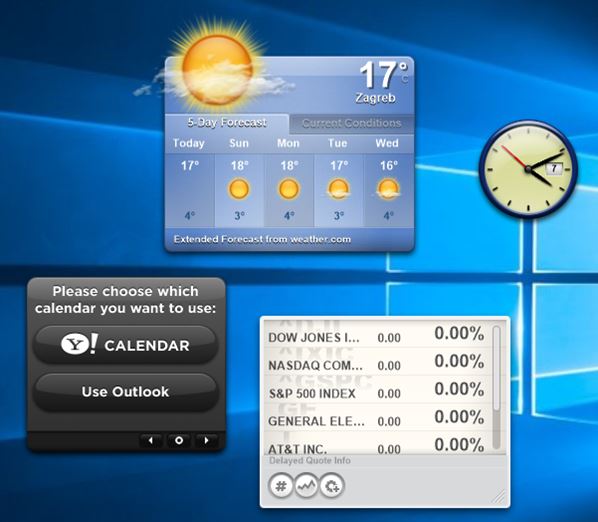
Task: Select the Sun forecast sun icon
Action: (x=239, y=189)
